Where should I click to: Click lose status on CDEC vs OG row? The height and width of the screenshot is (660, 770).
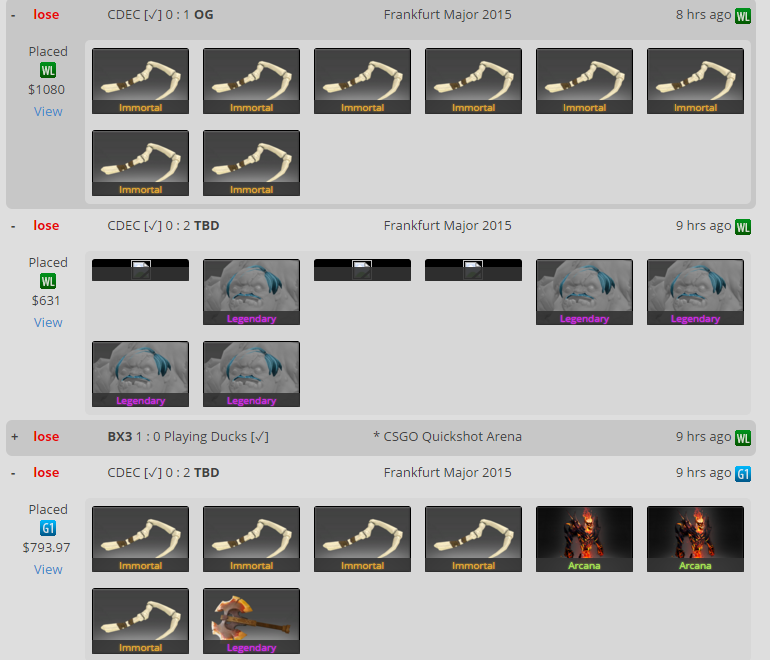coord(46,15)
